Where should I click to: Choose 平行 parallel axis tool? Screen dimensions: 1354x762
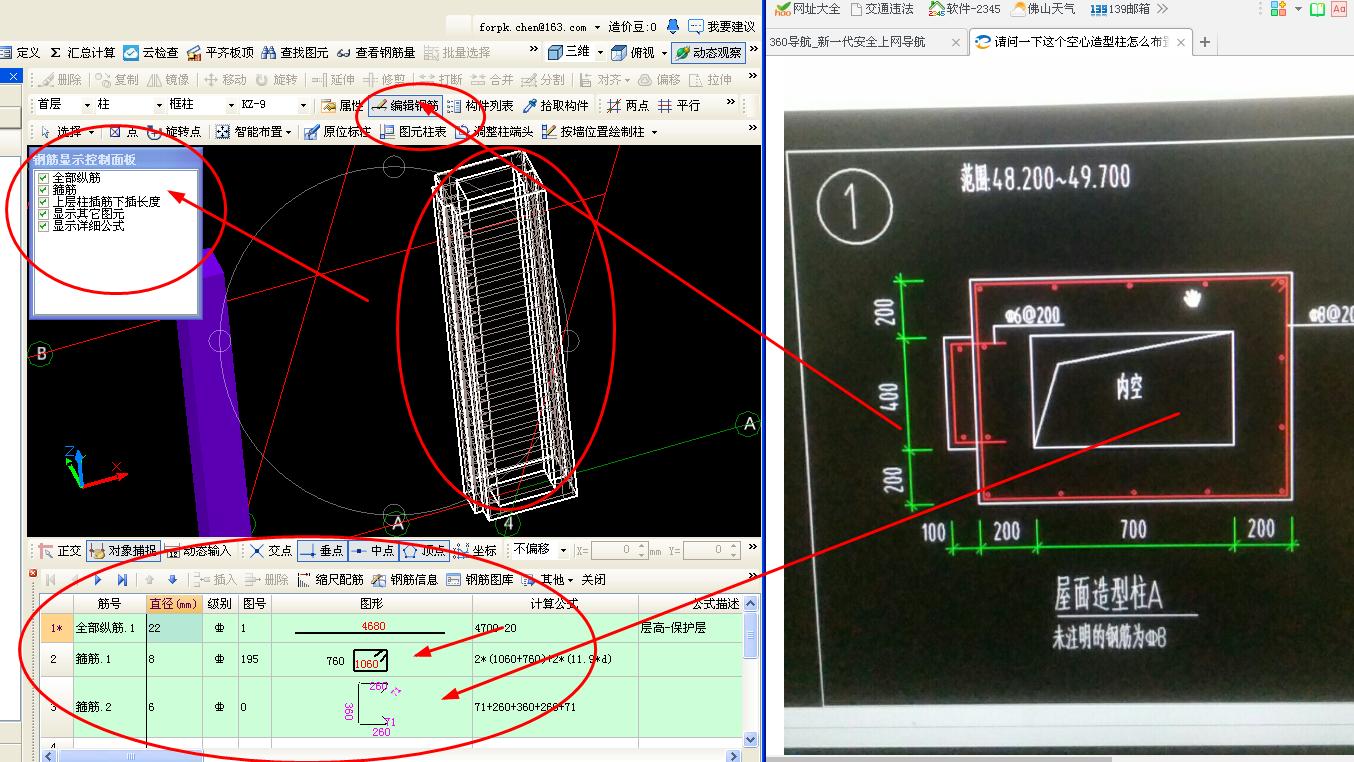(x=679, y=105)
